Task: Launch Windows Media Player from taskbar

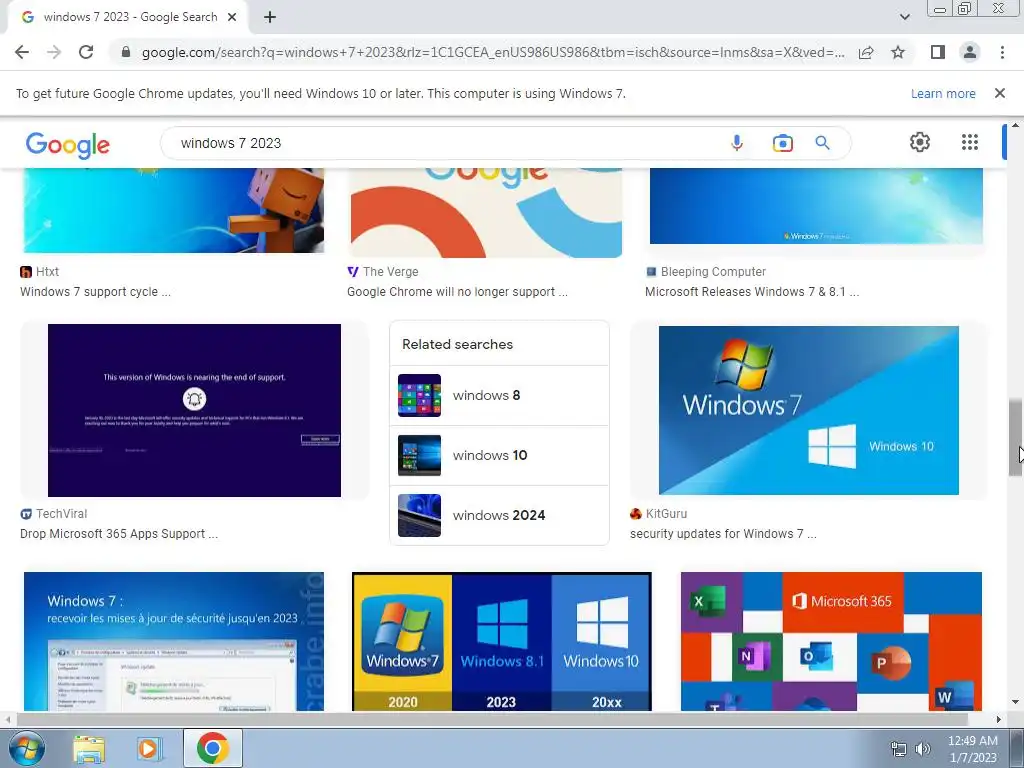Action: tap(149, 749)
